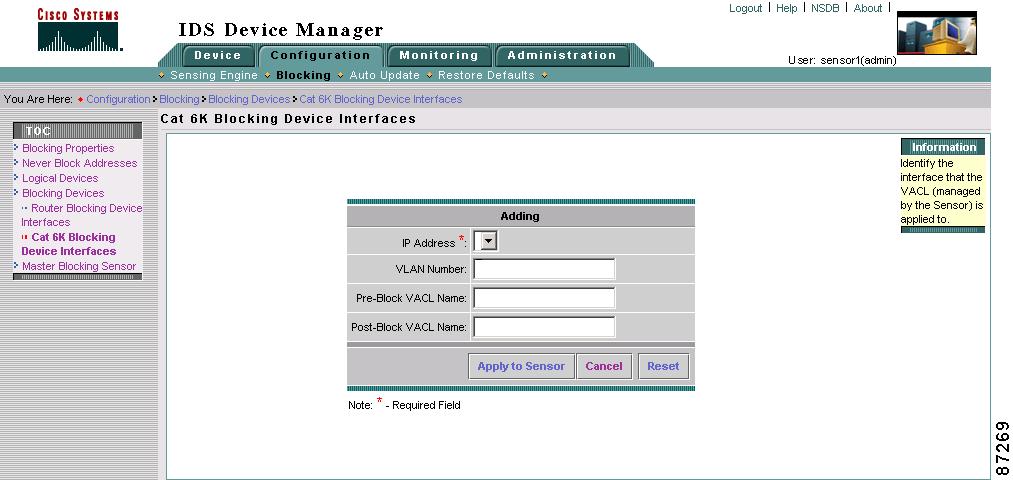
Task: Click the About link
Action: 868,8
